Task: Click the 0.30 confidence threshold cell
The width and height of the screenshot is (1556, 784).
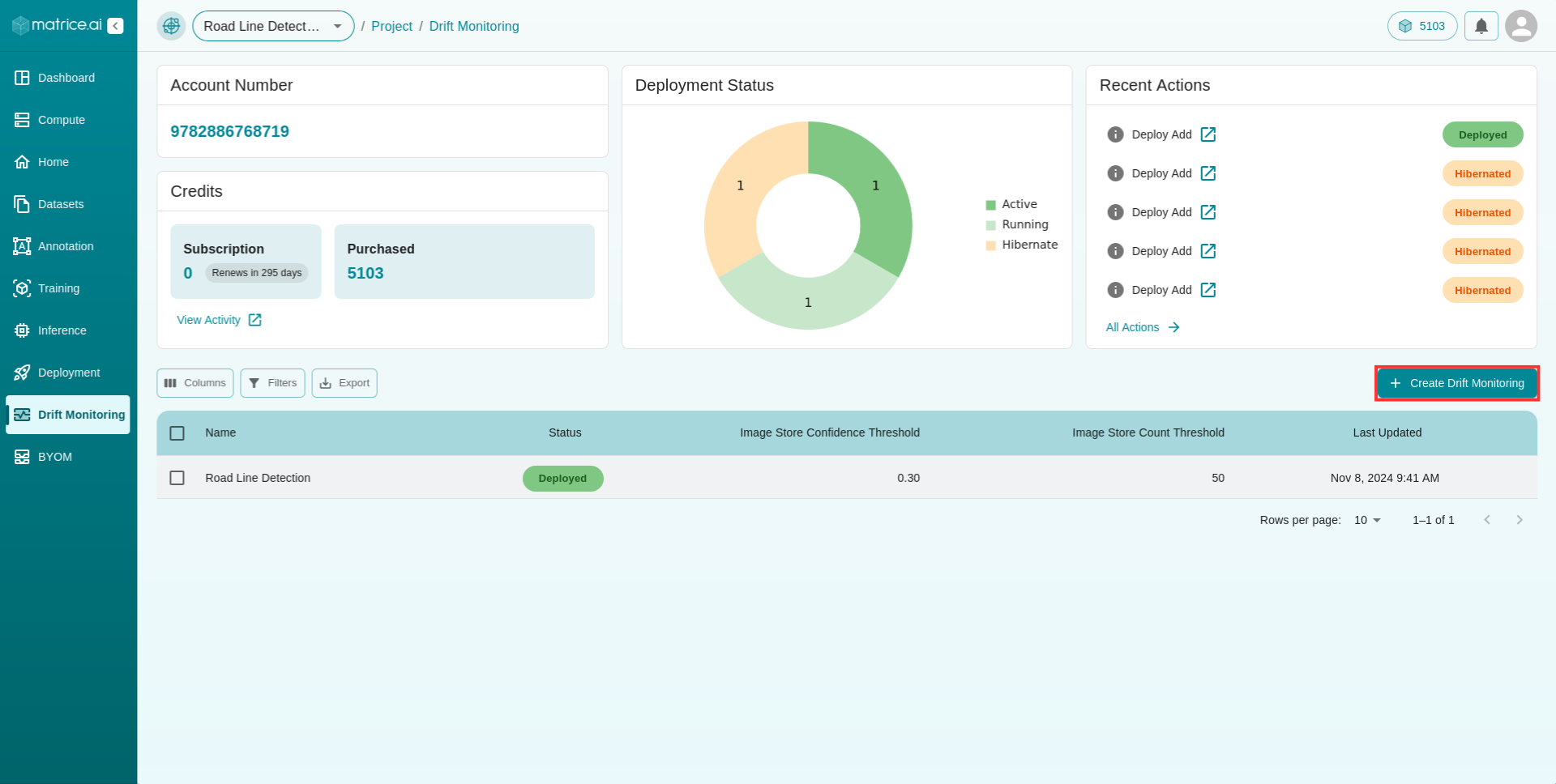Action: [908, 478]
